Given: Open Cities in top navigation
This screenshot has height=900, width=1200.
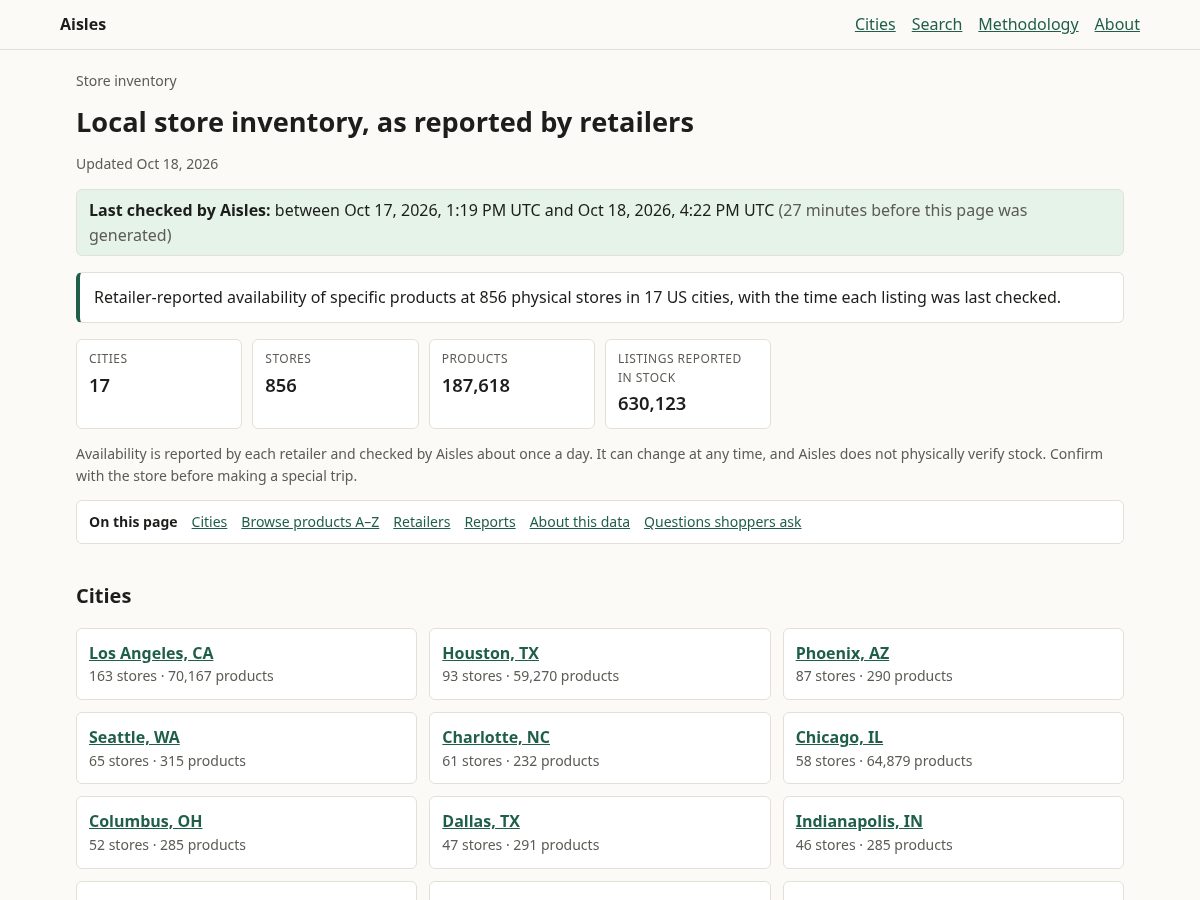Looking at the screenshot, I should point(875,24).
